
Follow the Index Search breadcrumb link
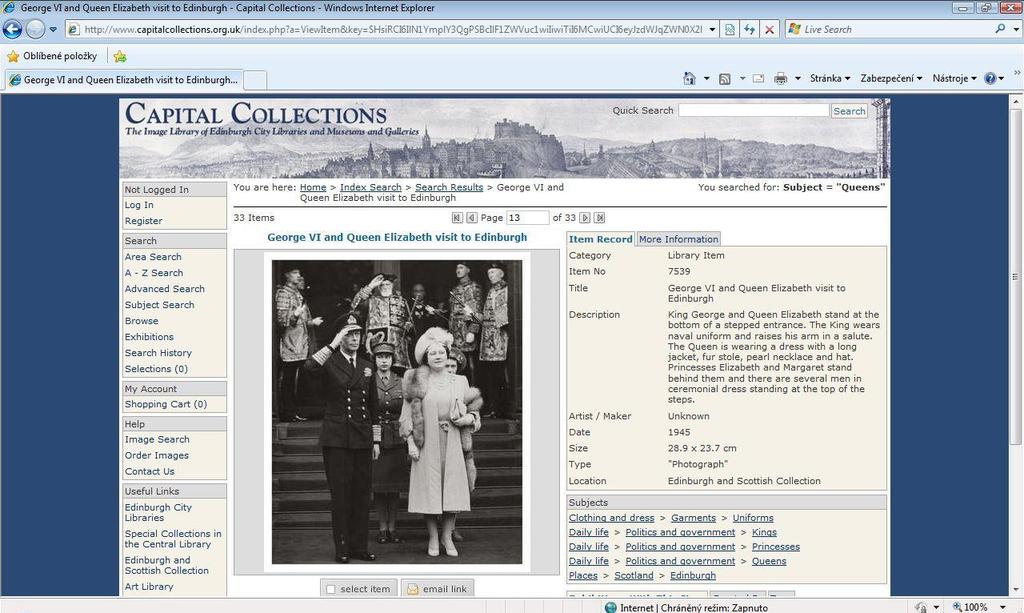click(x=370, y=187)
